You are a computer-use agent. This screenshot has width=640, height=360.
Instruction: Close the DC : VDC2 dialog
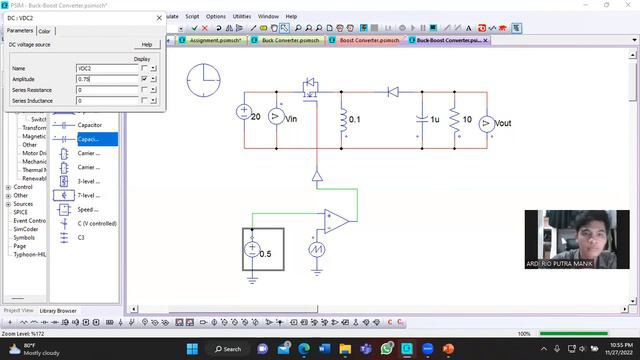tap(159, 18)
